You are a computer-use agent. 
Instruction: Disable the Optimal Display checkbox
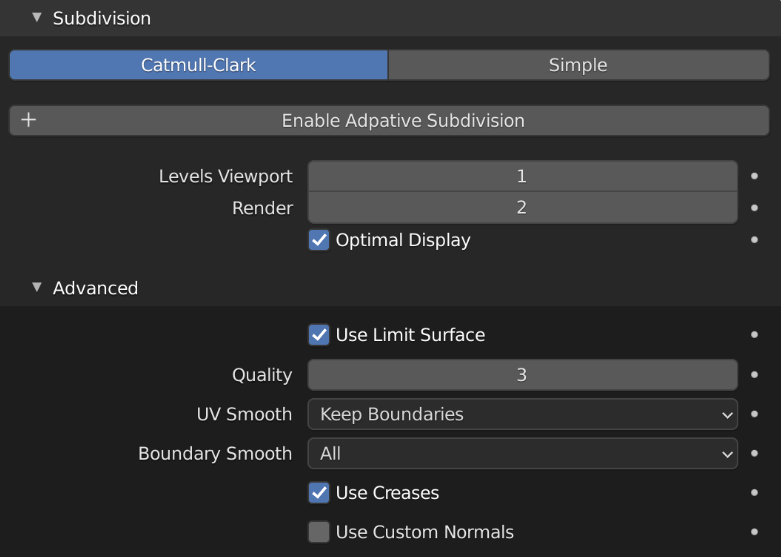(x=319, y=240)
